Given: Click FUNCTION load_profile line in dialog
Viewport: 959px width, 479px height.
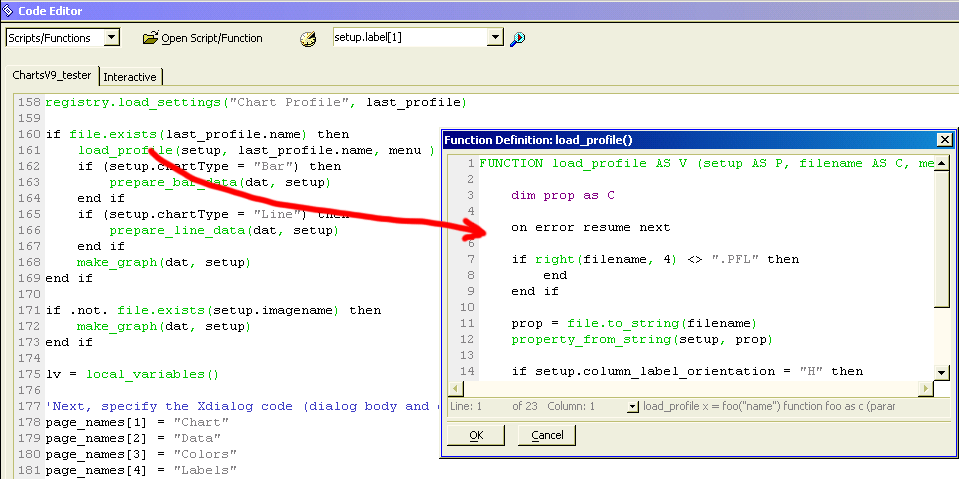Looking at the screenshot, I should point(706,163).
